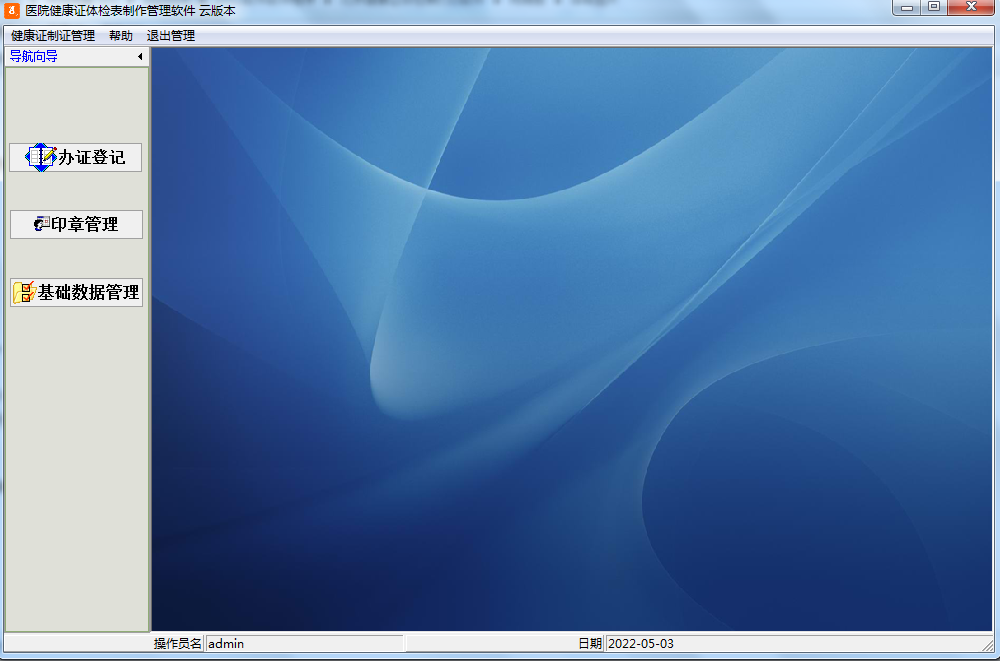This screenshot has width=1000, height=661.
Task: Open 基础数据管理 from its text label
Action: coord(88,293)
